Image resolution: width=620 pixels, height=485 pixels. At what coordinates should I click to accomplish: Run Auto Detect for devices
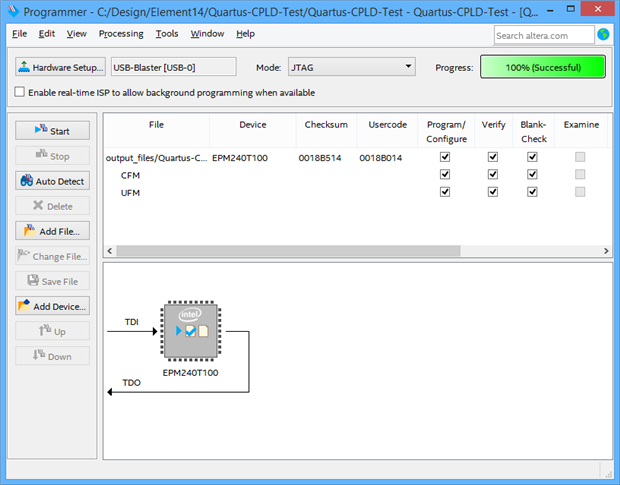(x=52, y=181)
